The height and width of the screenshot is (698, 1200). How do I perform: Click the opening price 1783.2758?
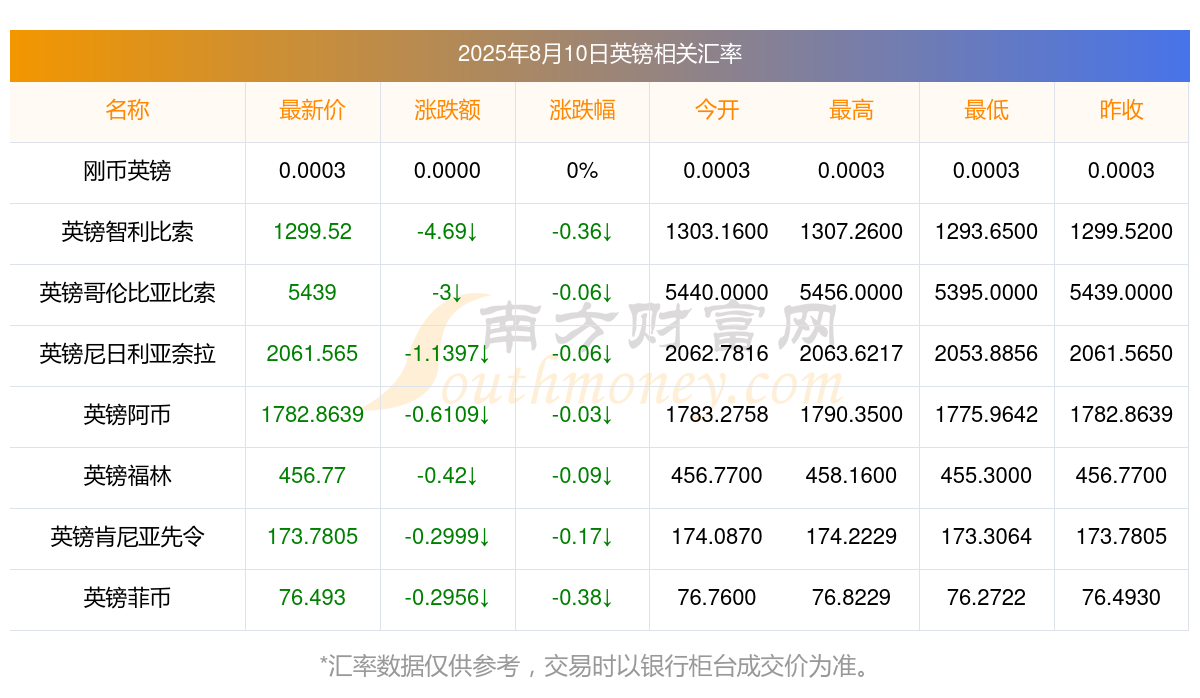coord(717,415)
